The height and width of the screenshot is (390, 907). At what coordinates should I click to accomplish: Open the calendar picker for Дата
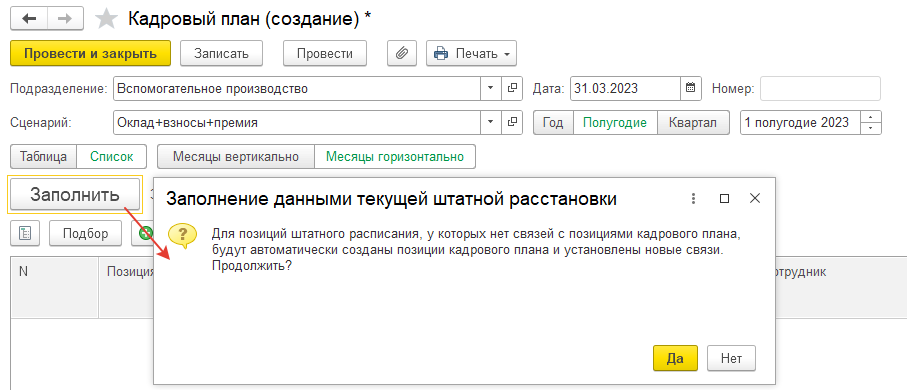690,89
